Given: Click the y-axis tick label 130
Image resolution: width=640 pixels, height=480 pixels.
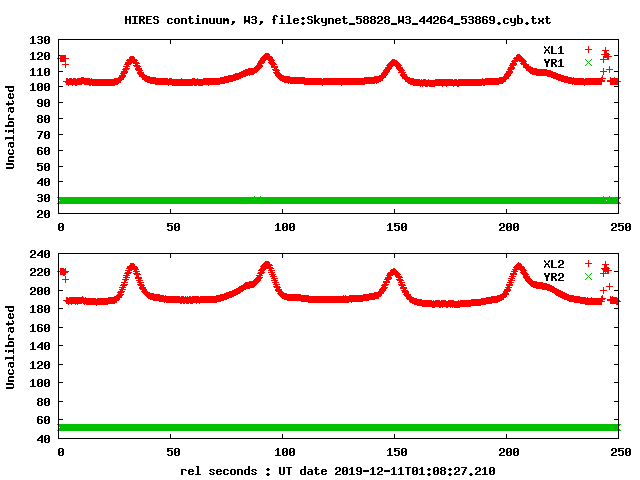Looking at the screenshot, I should click(x=40, y=40).
